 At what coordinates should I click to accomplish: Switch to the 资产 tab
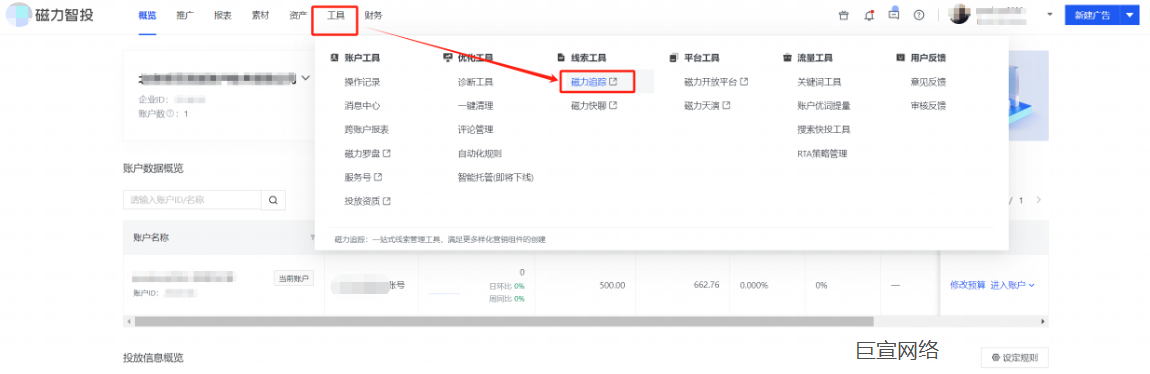point(299,15)
